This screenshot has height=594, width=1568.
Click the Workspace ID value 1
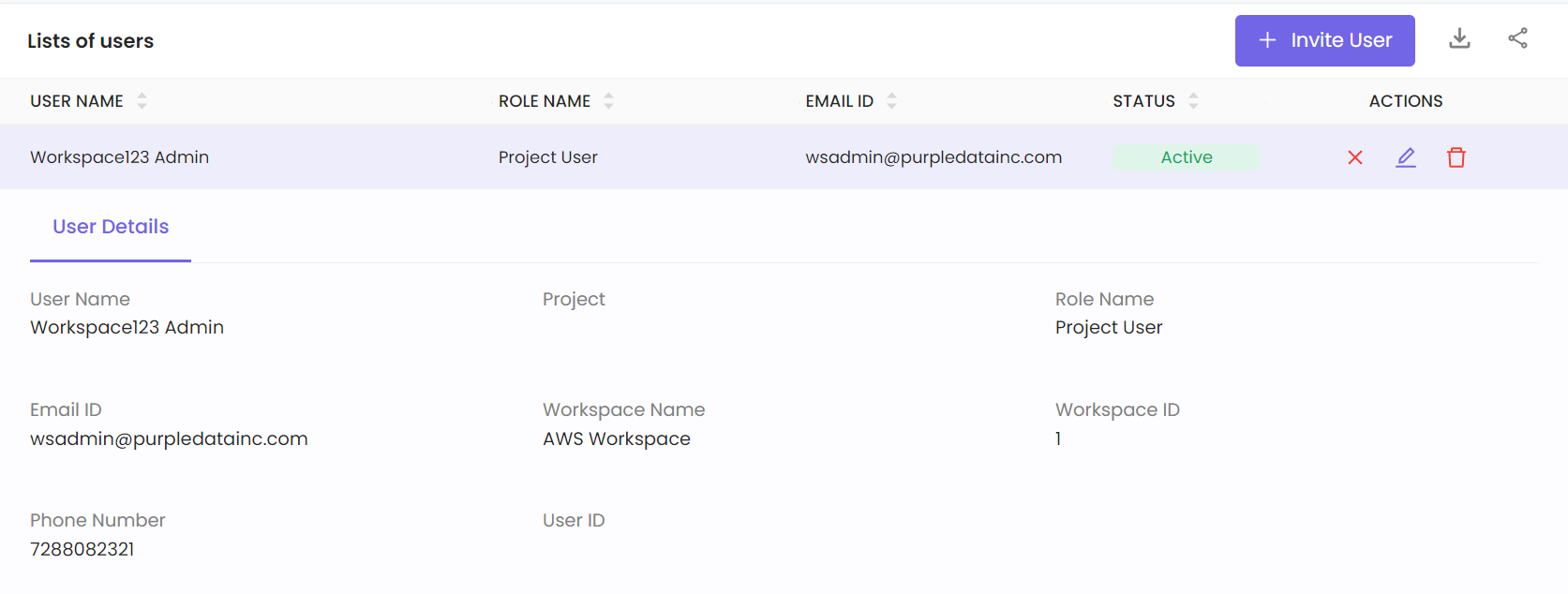tap(1058, 438)
